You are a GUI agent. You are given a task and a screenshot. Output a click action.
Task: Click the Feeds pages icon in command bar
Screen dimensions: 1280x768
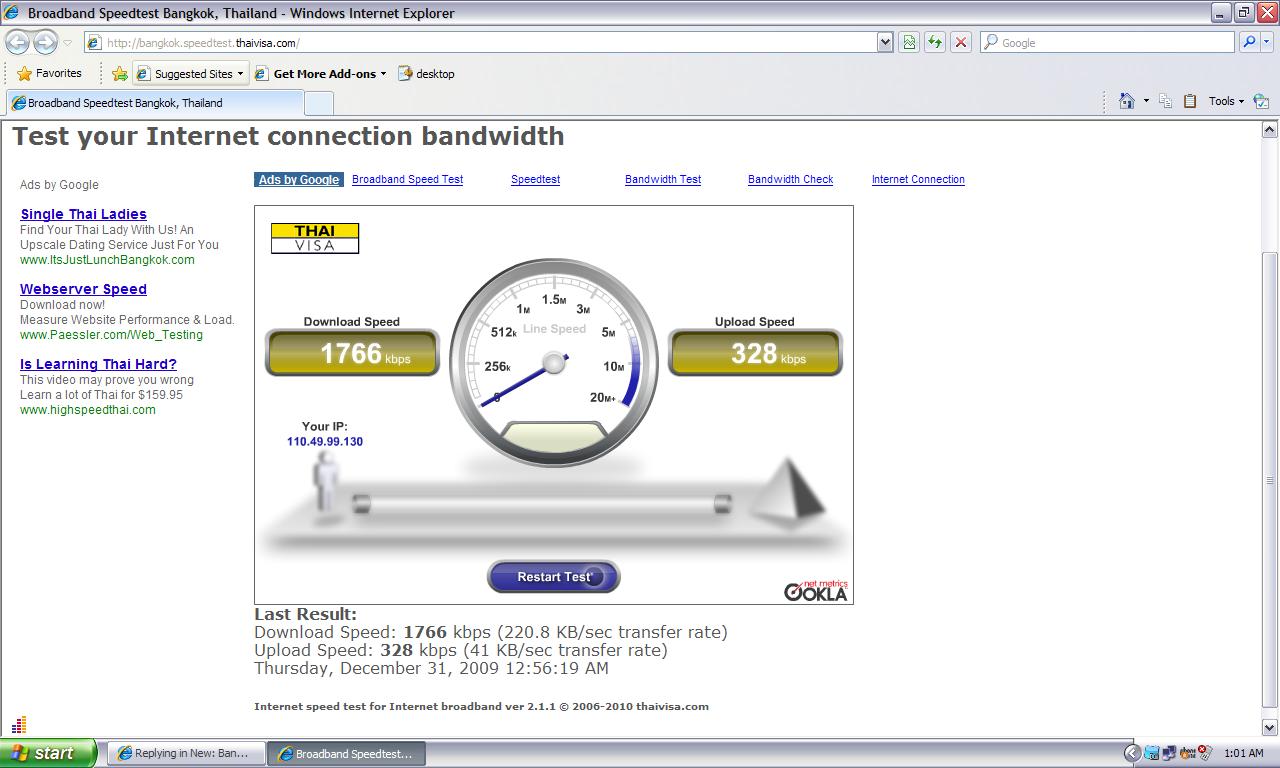(x=1165, y=100)
